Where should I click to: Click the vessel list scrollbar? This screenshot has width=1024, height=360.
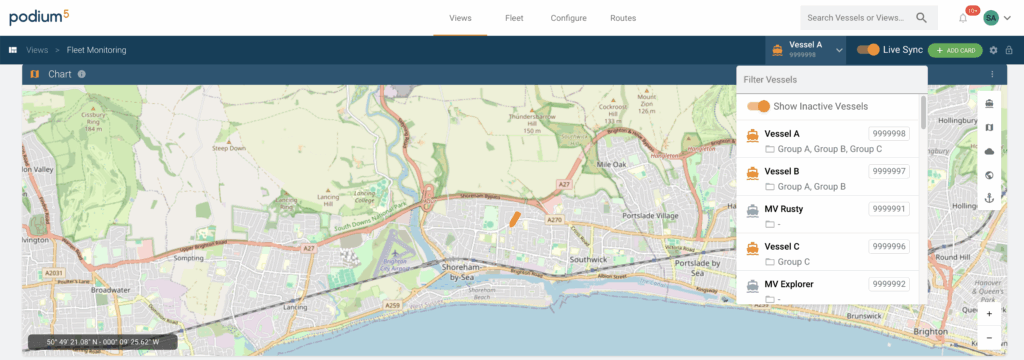[x=923, y=112]
